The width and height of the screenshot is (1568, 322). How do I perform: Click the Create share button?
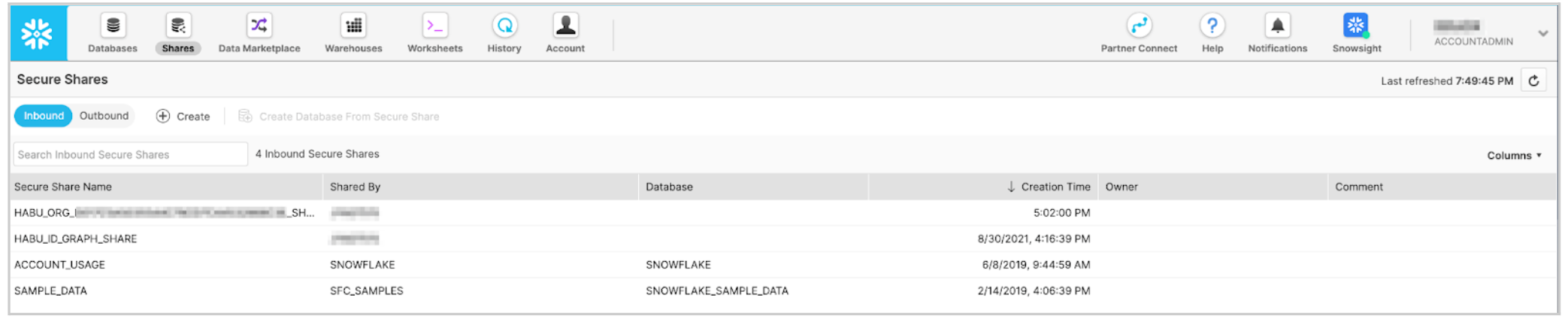(183, 117)
